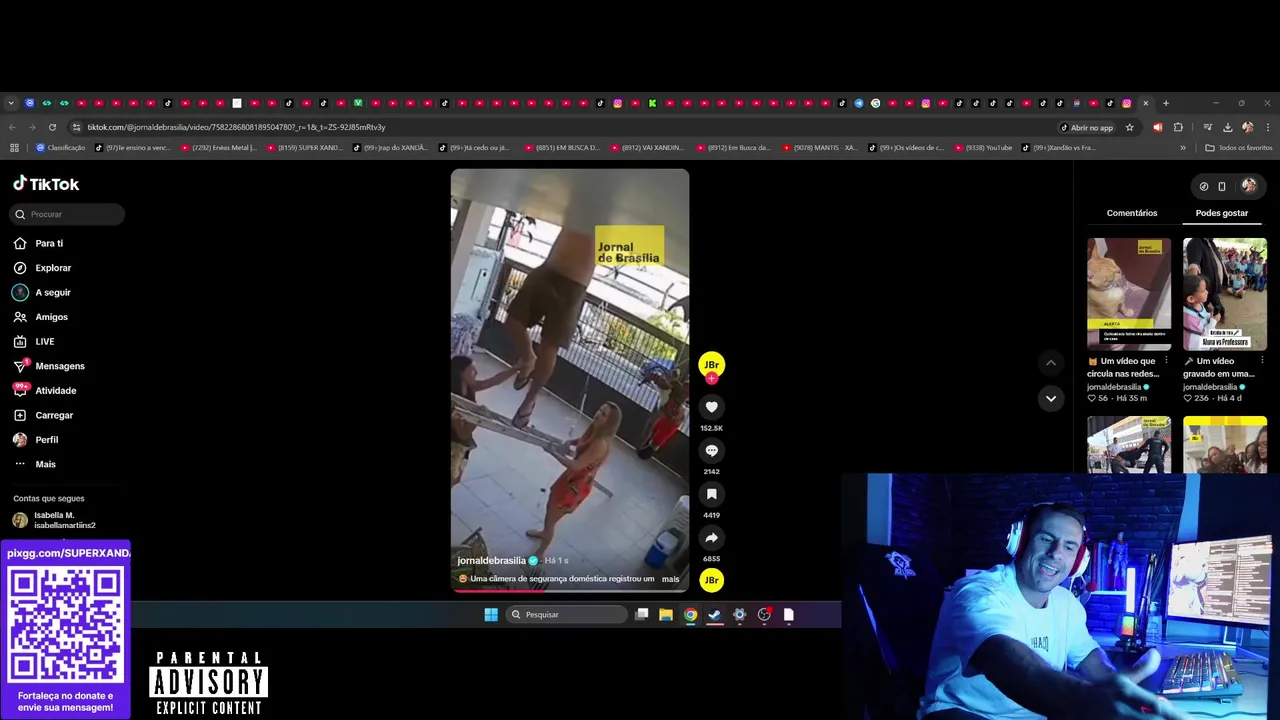
Task: Open the jornaldebrasilia username on video
Action: [491, 561]
